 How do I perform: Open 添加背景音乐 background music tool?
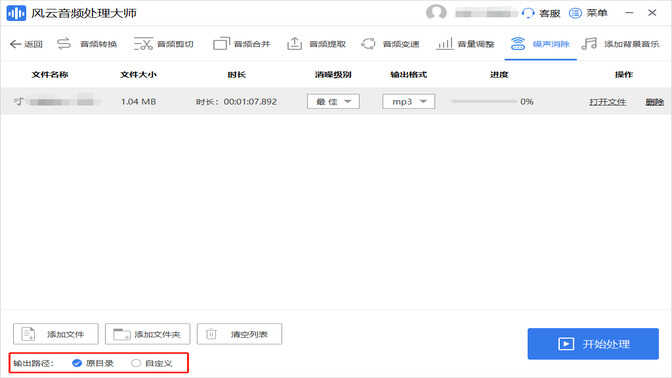620,44
